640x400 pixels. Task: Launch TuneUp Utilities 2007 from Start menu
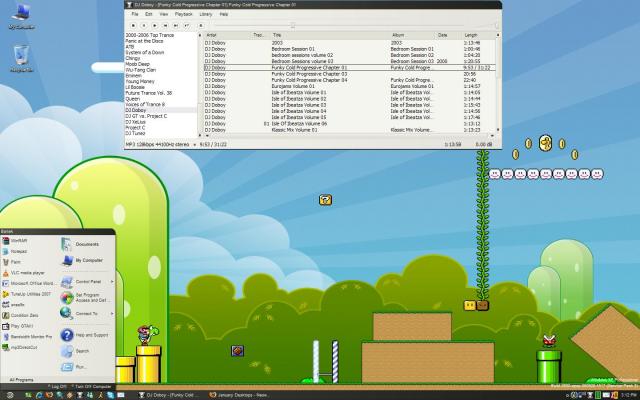(x=27, y=294)
